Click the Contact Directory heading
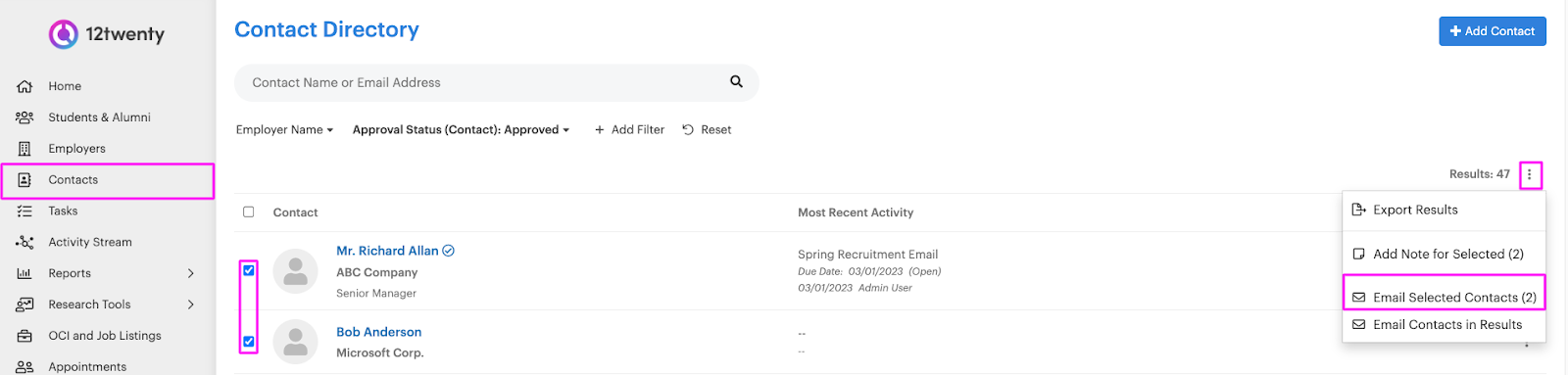The height and width of the screenshot is (375, 1568). pos(326,30)
